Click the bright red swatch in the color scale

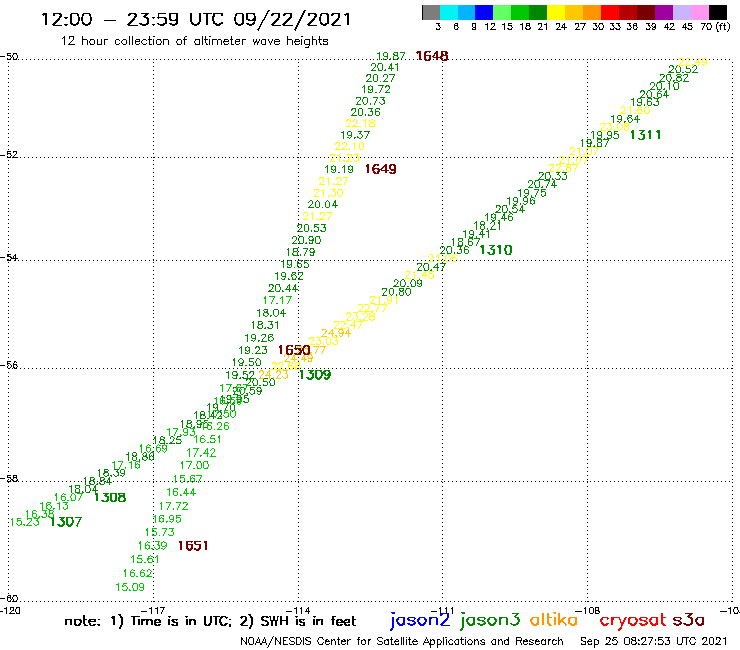(x=610, y=12)
